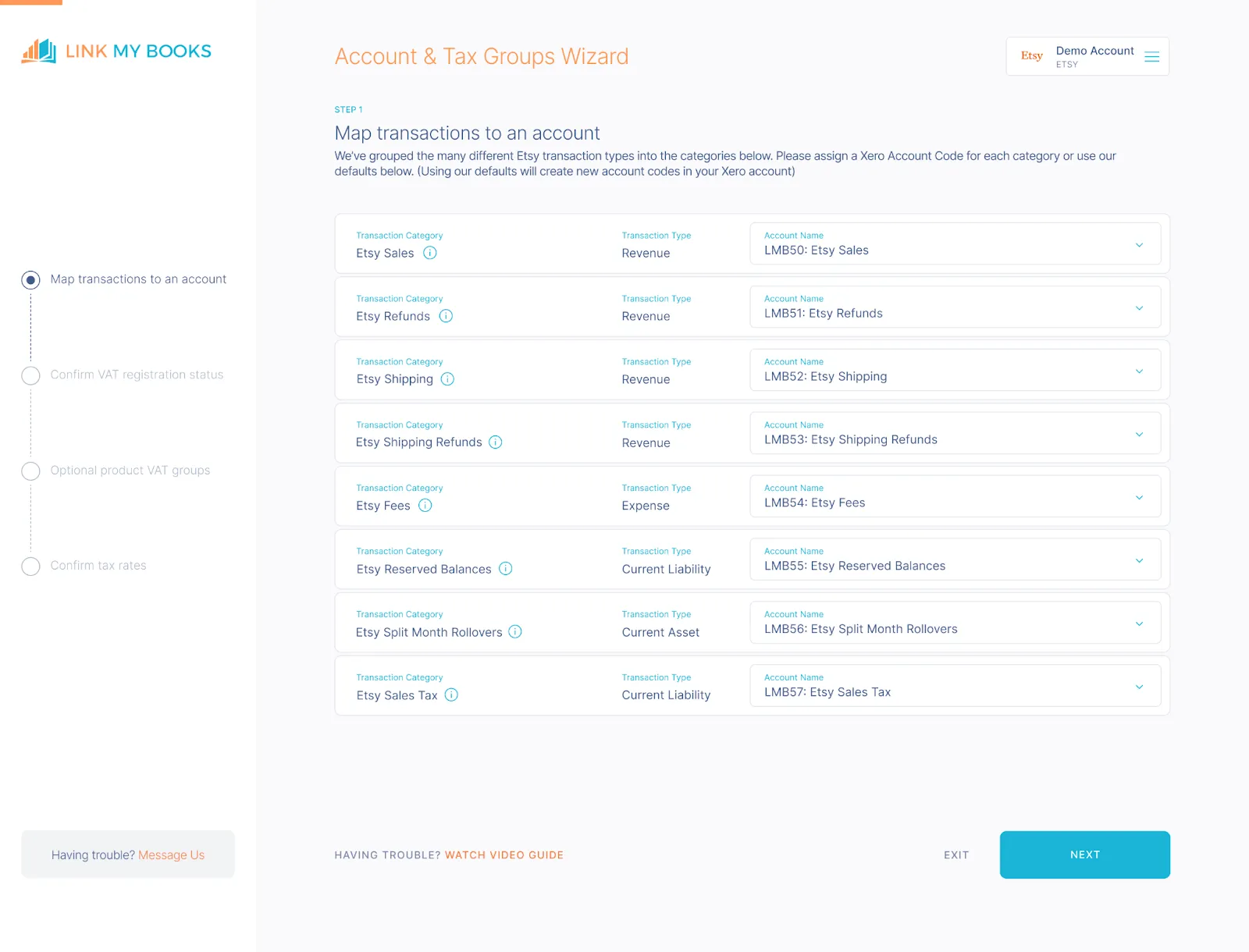
Task: Expand the LMB51: Etsy Refunds account dropdown
Action: pyautogui.click(x=955, y=307)
